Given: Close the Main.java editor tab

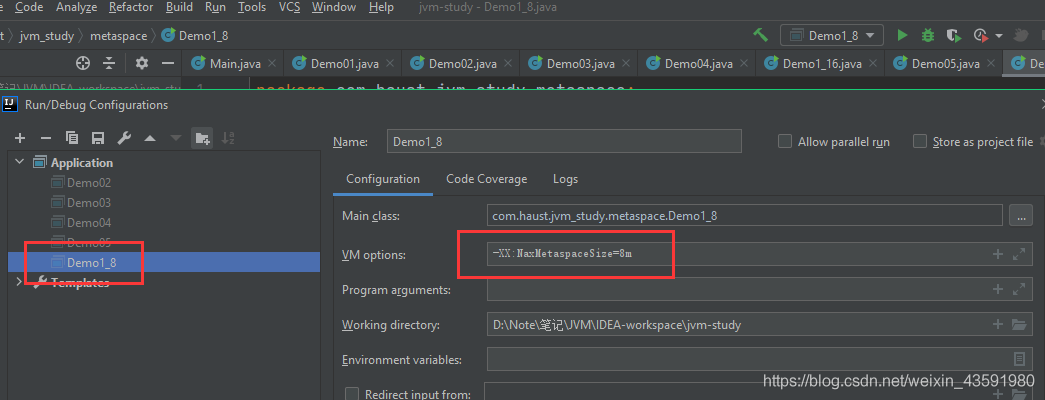Looking at the screenshot, I should [x=271, y=63].
